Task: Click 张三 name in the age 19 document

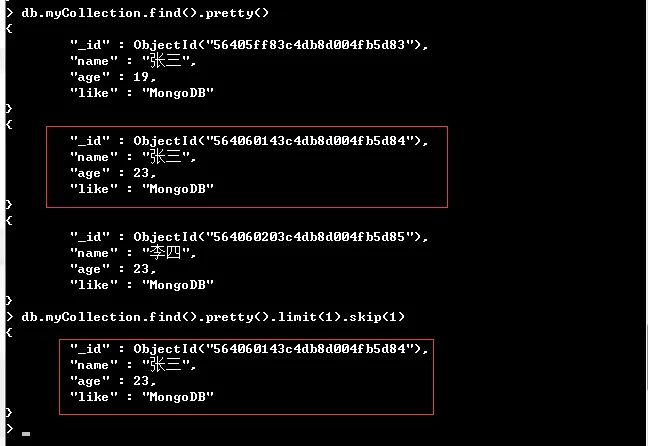Action: [165, 60]
